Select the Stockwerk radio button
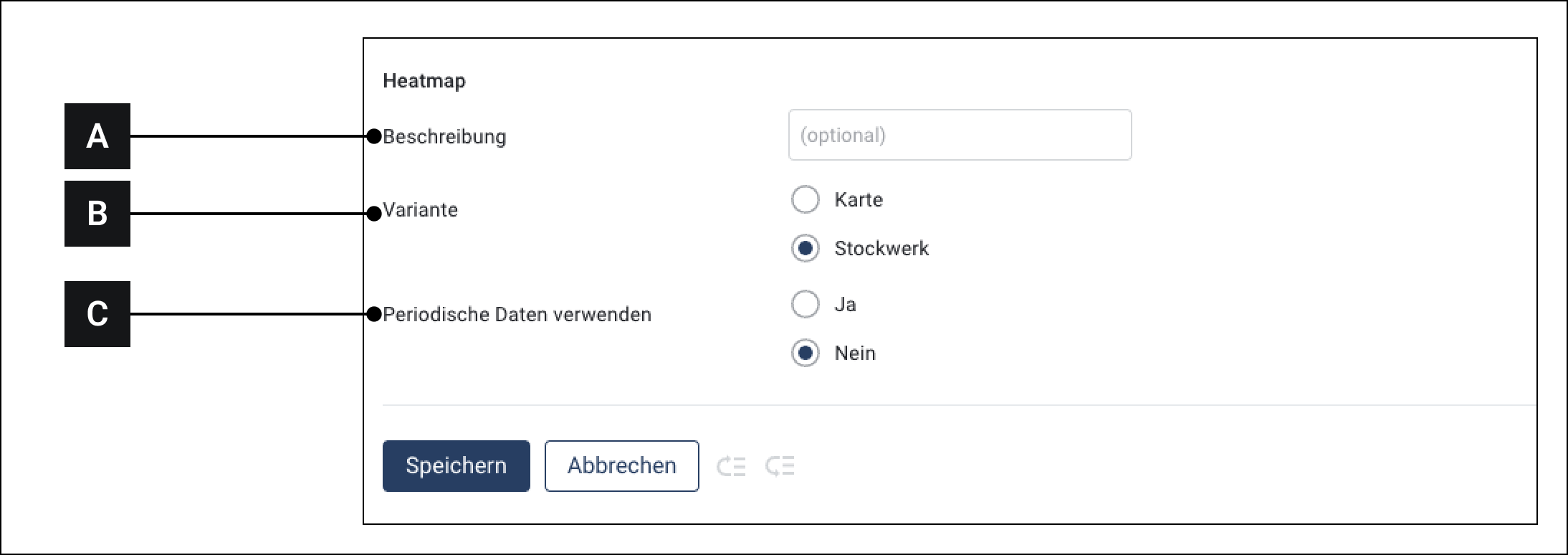Image resolution: width=1568 pixels, height=555 pixels. [805, 248]
